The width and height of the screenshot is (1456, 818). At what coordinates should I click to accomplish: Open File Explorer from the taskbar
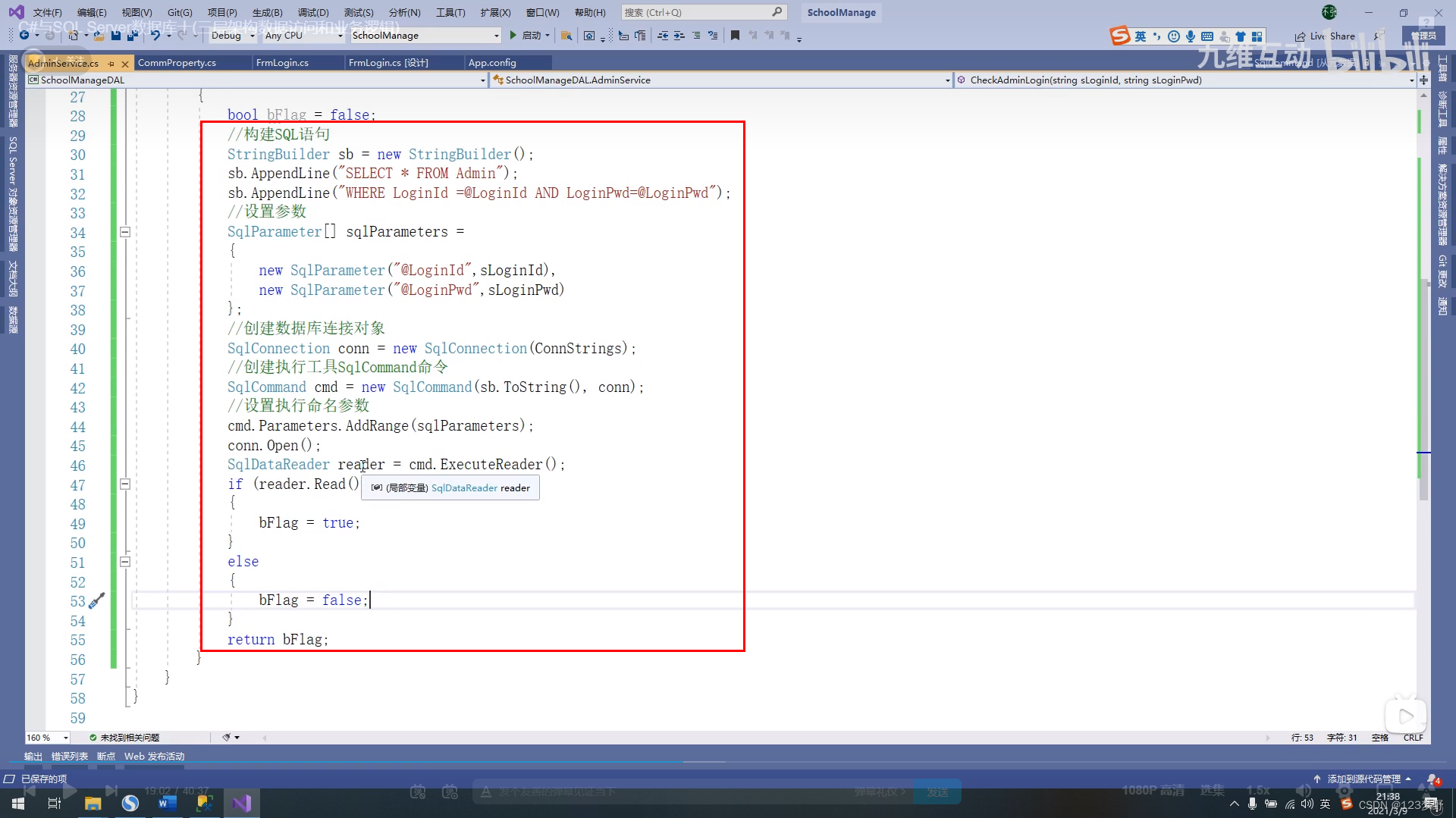tap(93, 803)
